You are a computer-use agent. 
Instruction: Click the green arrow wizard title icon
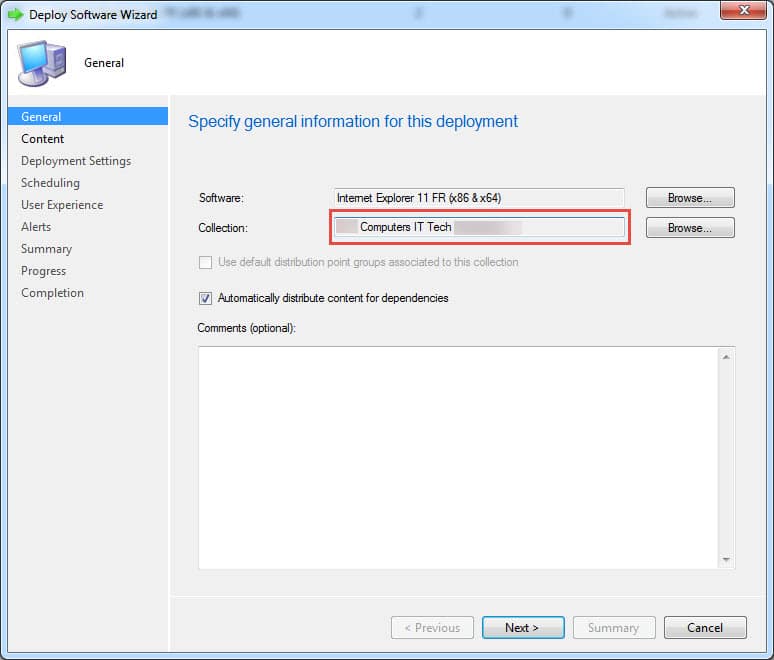coord(15,15)
